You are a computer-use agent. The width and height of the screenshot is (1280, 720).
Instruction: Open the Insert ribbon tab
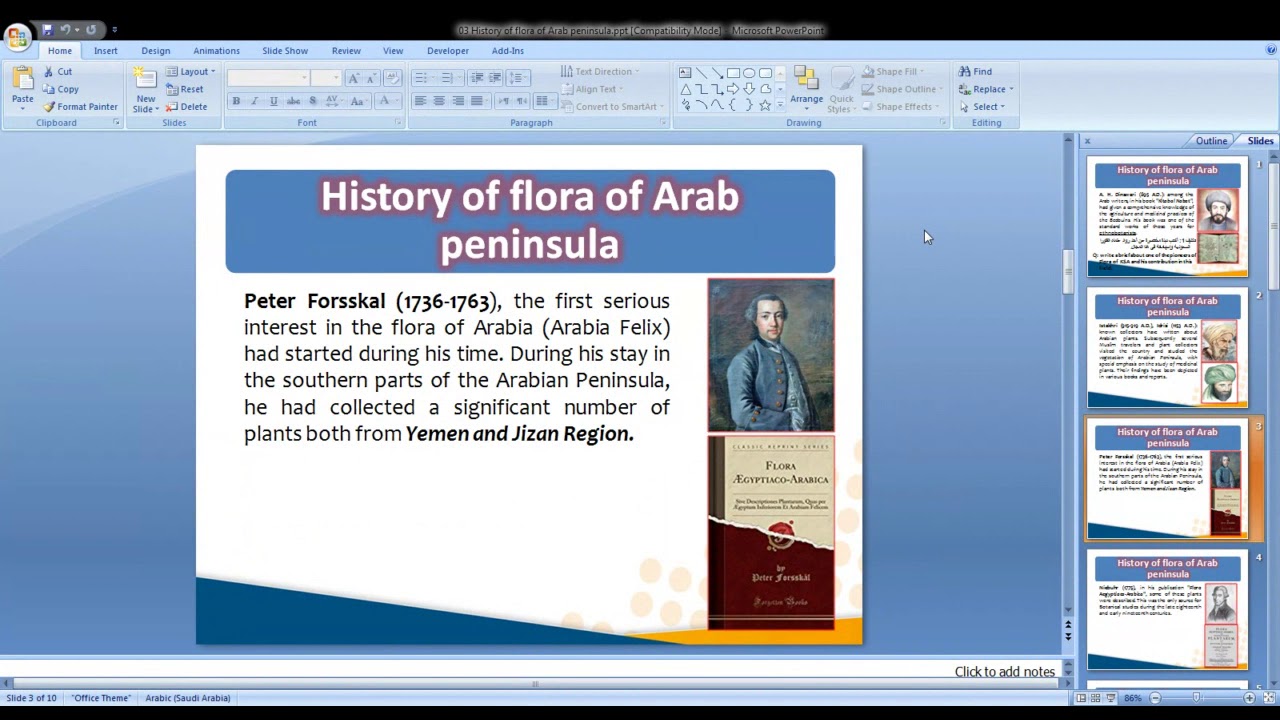(x=106, y=51)
